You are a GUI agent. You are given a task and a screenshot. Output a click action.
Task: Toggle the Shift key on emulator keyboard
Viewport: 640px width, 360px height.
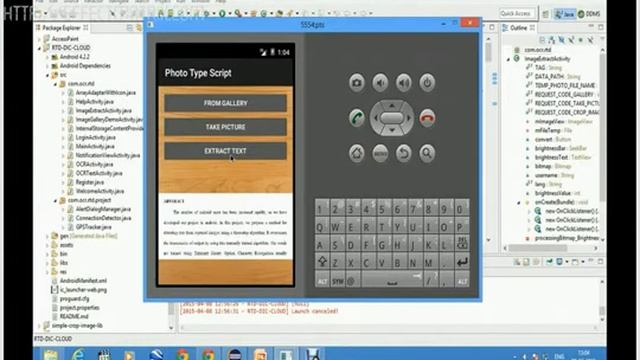pos(322,262)
